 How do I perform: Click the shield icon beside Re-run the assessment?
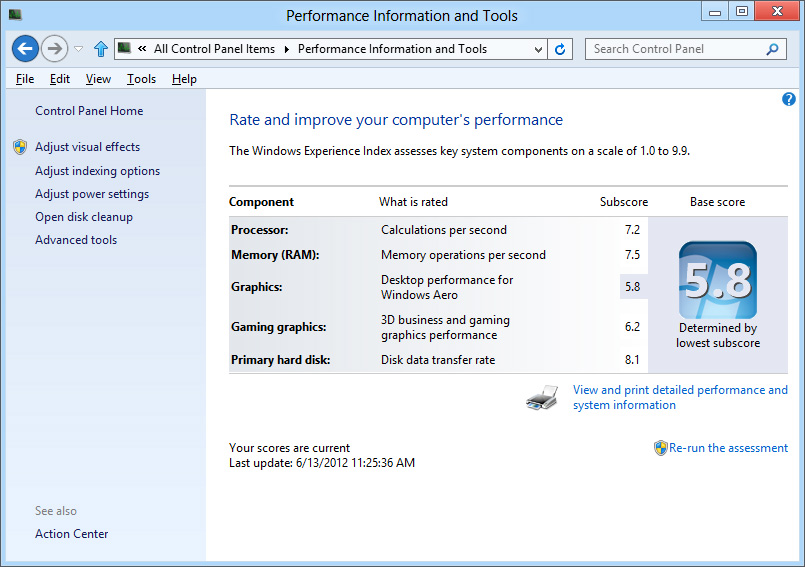[660, 448]
